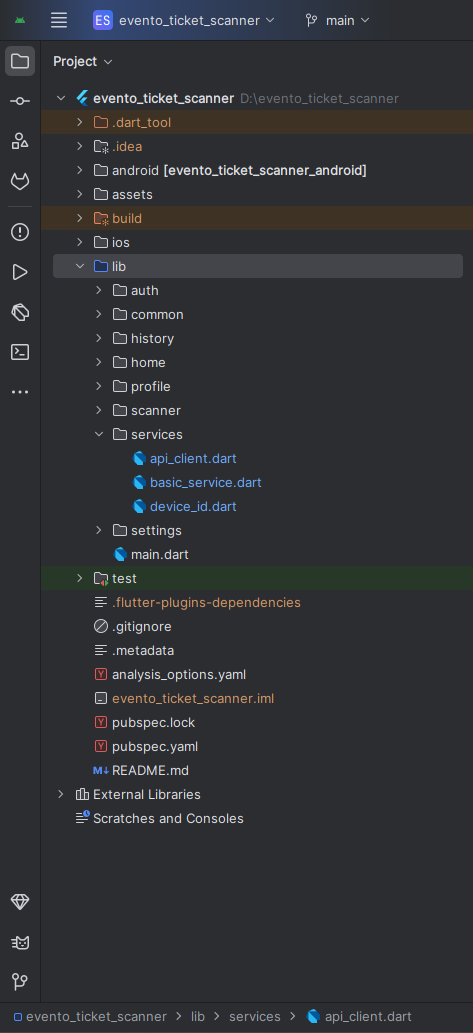The image size is (473, 1033).
Task: Click the YAML icon next to pubspec.lock
Action: 101,723
